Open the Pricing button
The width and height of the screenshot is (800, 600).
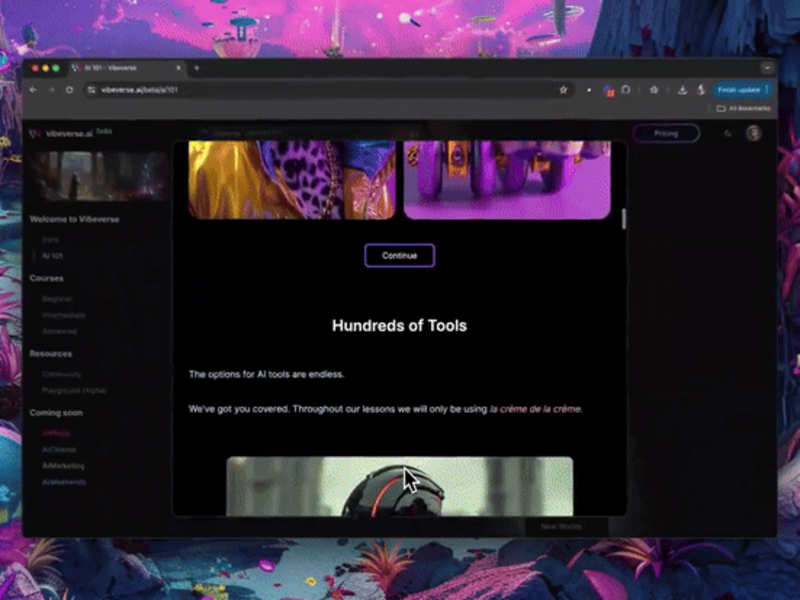click(666, 133)
